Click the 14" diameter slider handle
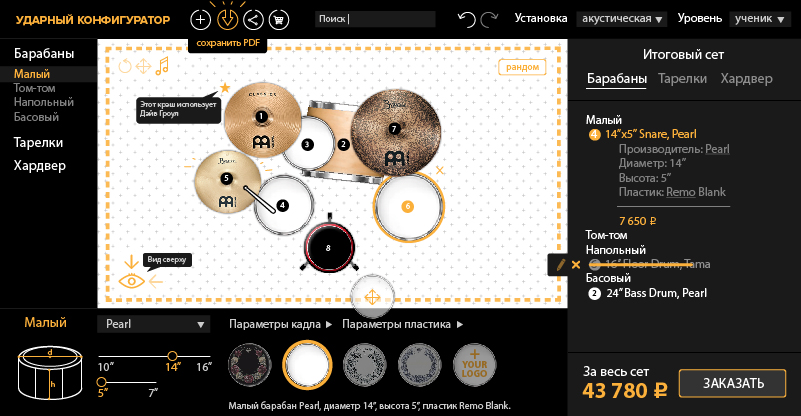The width and height of the screenshot is (801, 416). click(x=173, y=356)
